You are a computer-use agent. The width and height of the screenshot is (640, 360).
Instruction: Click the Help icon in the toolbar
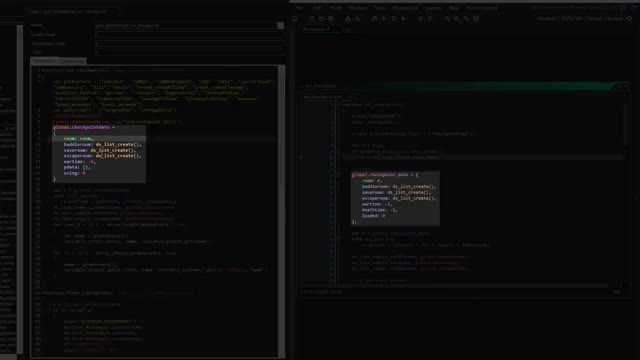click(x=430, y=19)
